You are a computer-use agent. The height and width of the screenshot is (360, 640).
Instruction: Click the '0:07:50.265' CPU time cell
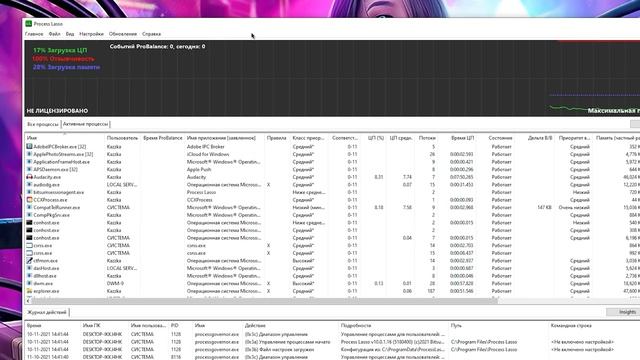(x=462, y=177)
